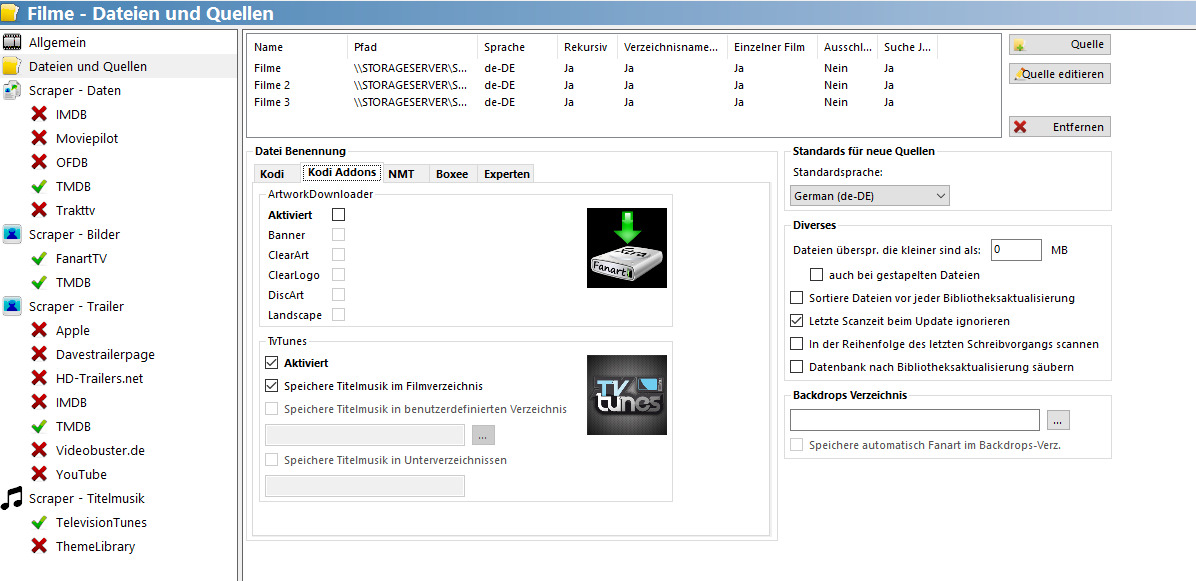Click the red X icon next to ThemeLibrary
This screenshot has width=1196, height=581.
point(38,546)
